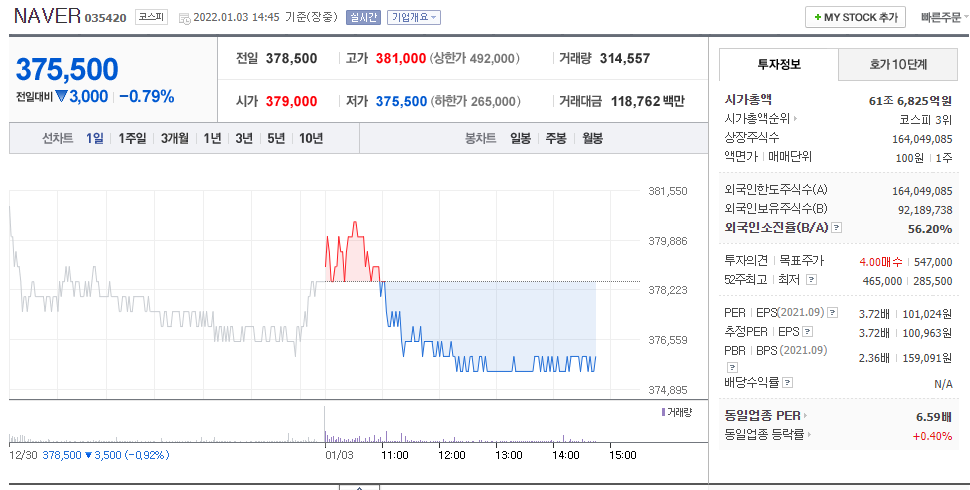Click the +0.40% industry change value

pyautogui.click(x=932, y=436)
